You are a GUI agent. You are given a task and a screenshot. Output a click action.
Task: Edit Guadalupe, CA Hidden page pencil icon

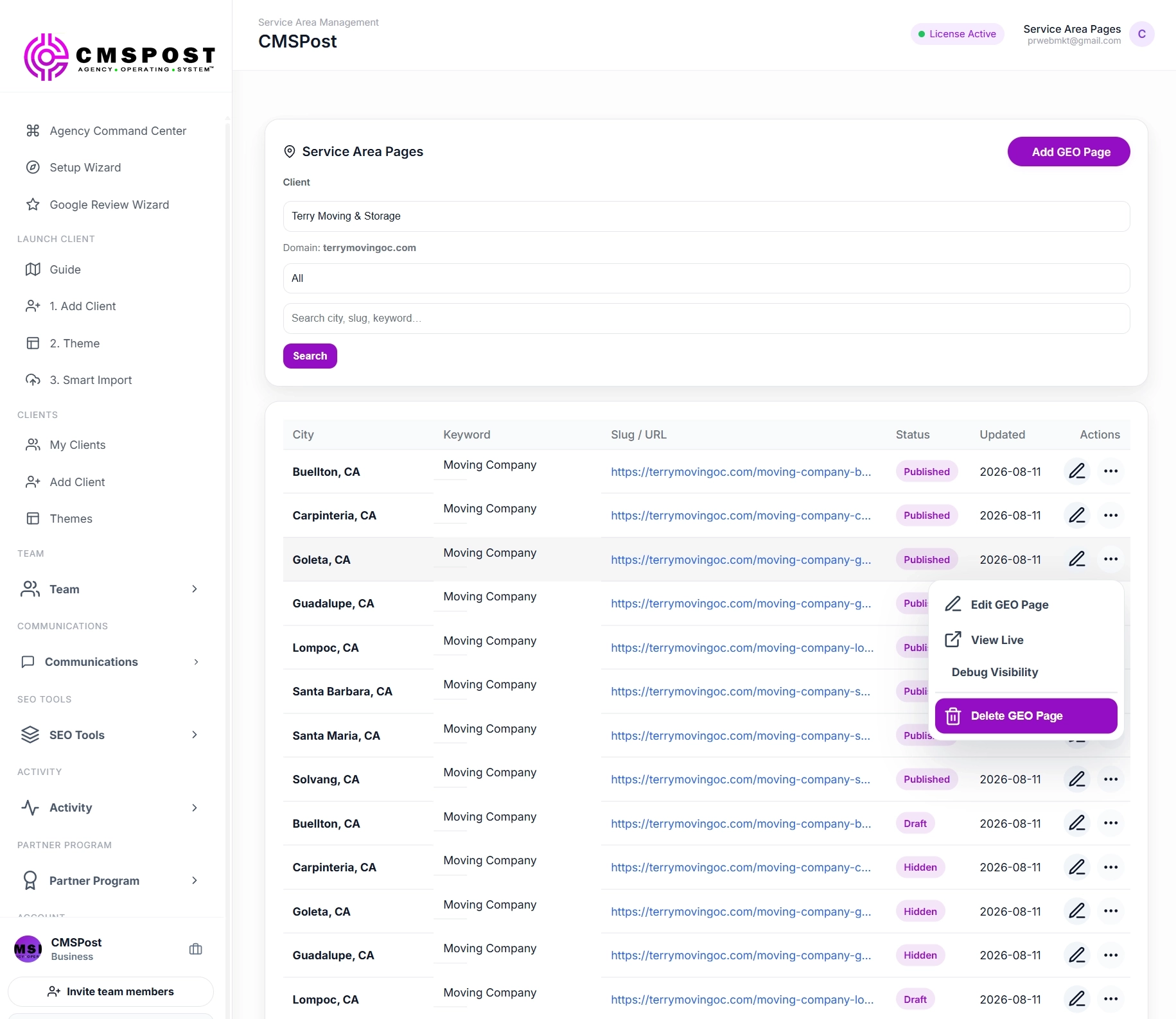tap(1077, 955)
